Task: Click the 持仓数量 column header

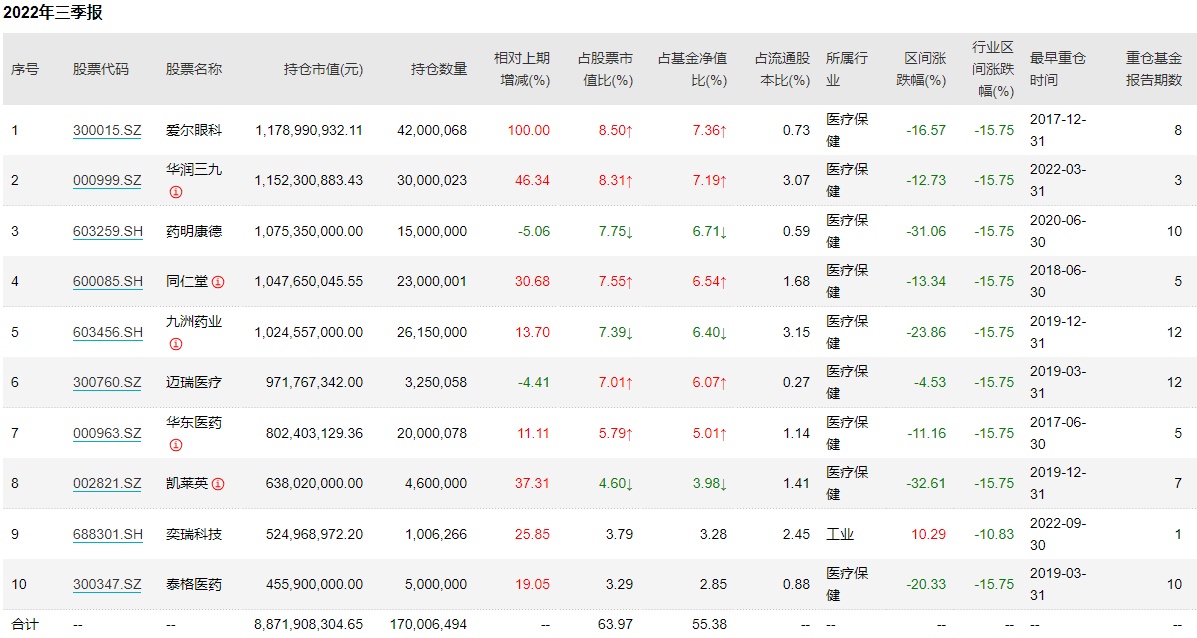Action: [x=439, y=69]
